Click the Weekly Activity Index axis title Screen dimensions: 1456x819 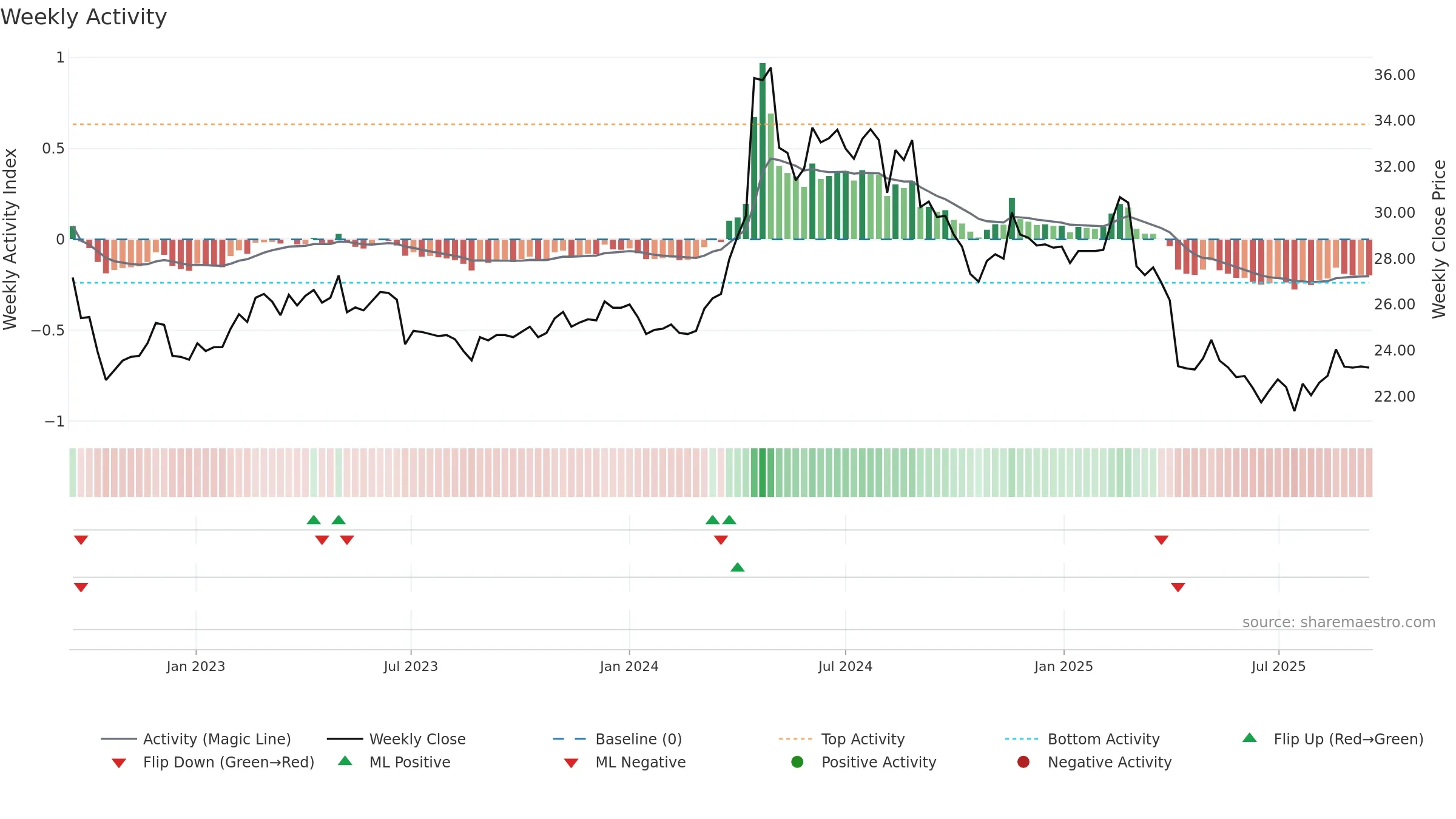10,239
